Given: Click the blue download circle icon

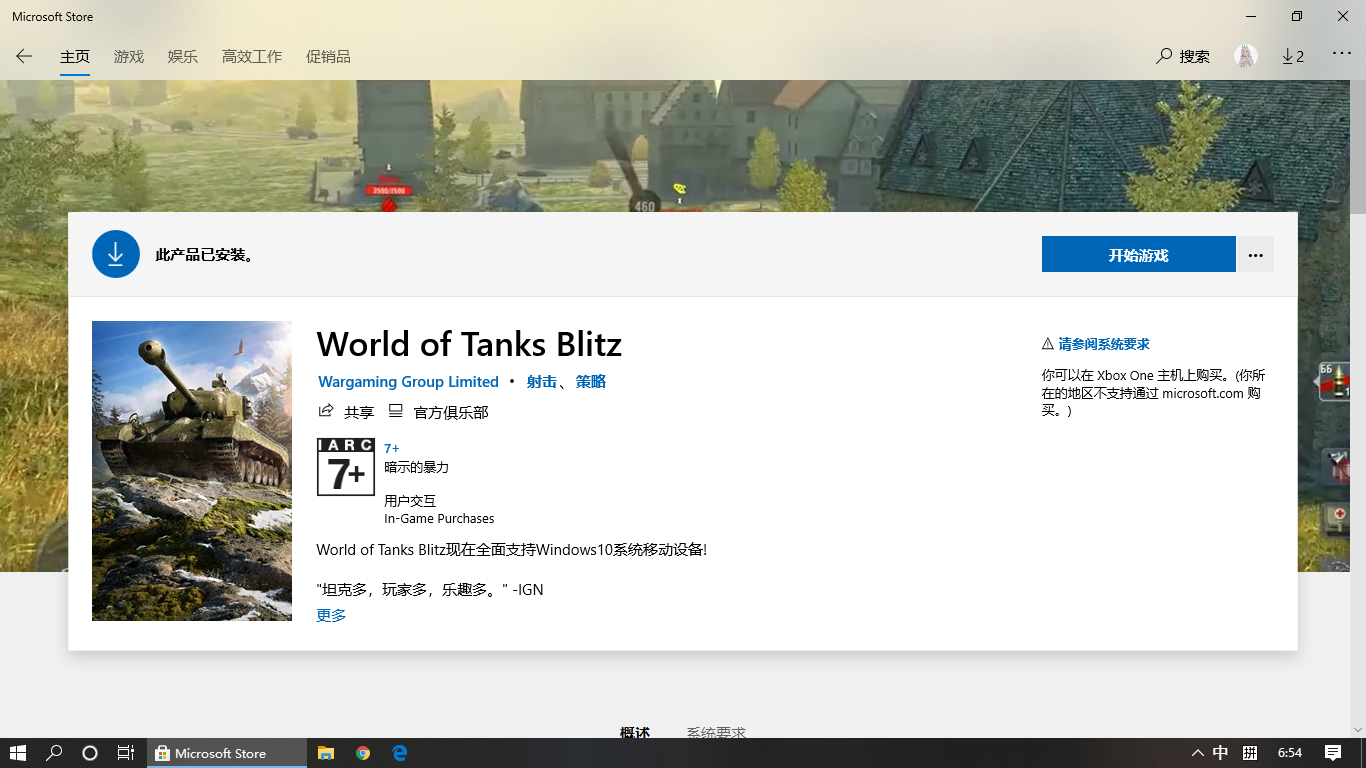Looking at the screenshot, I should [x=116, y=254].
